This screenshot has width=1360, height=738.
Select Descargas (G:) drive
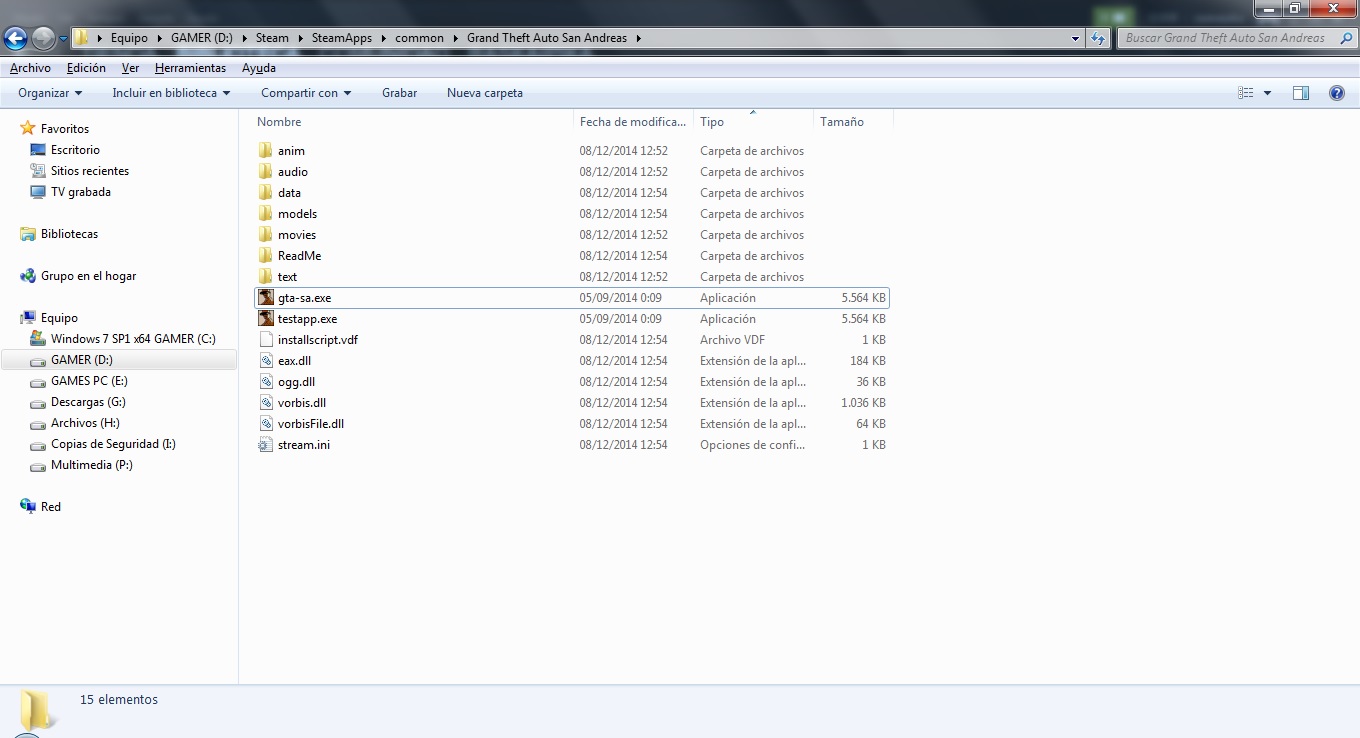point(87,402)
